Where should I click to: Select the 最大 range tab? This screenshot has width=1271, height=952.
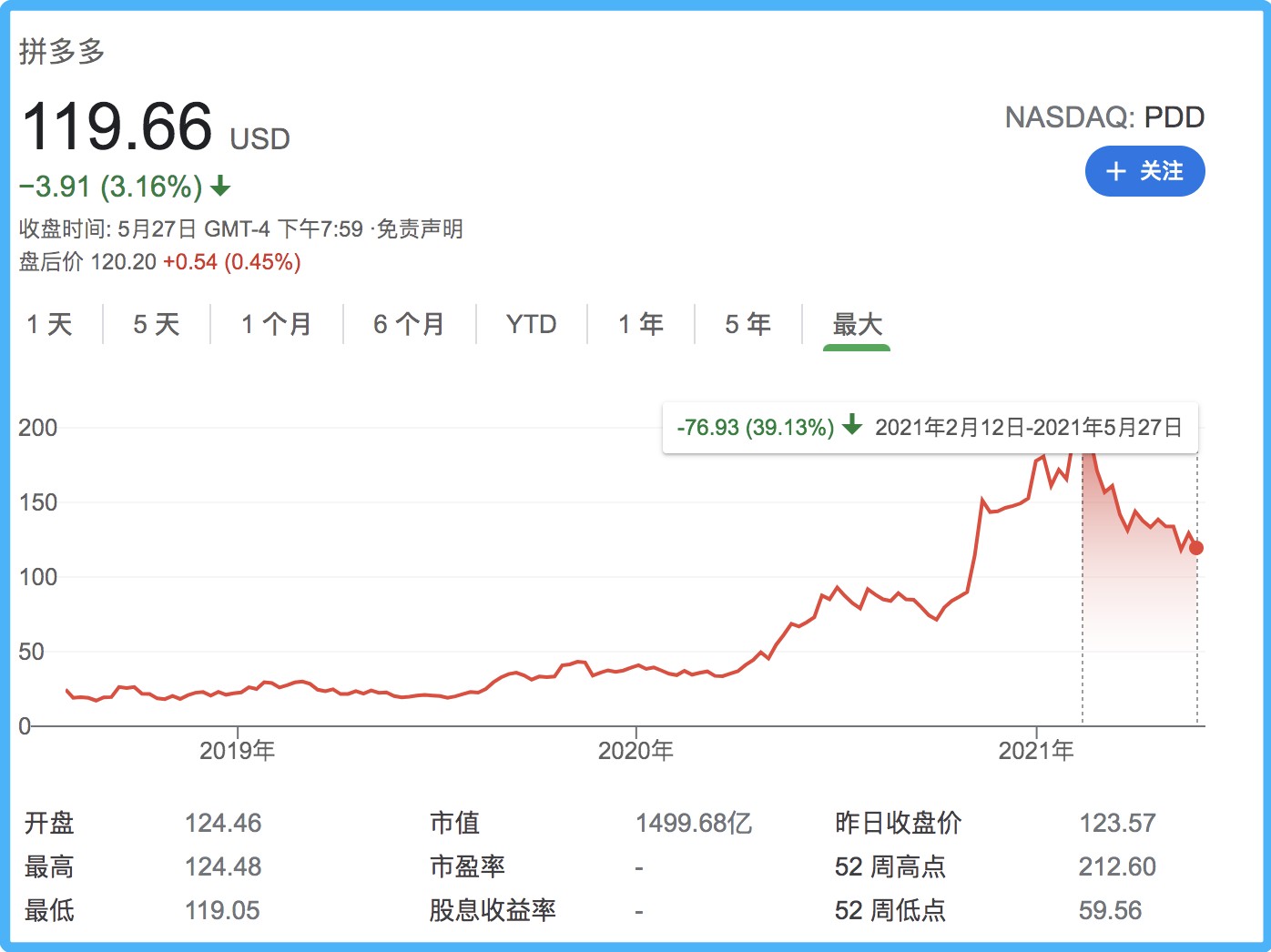click(x=857, y=324)
